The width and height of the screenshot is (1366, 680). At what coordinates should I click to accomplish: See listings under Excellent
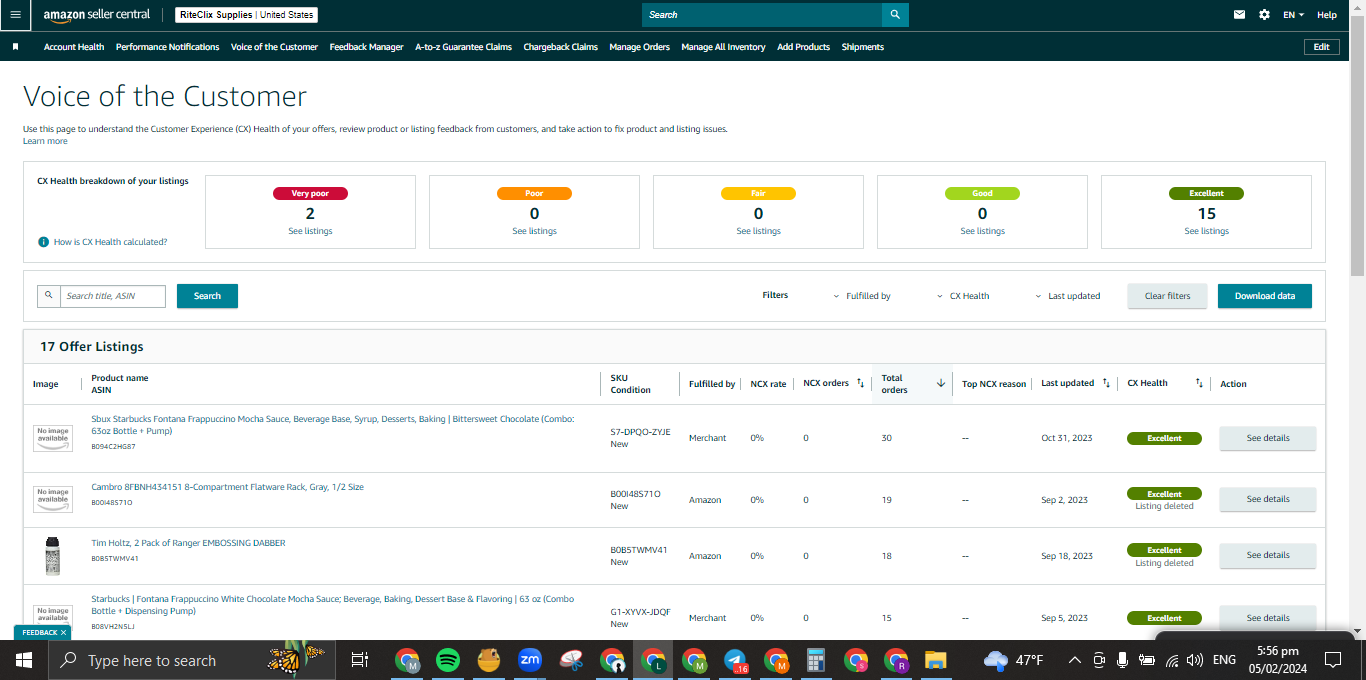1206,231
